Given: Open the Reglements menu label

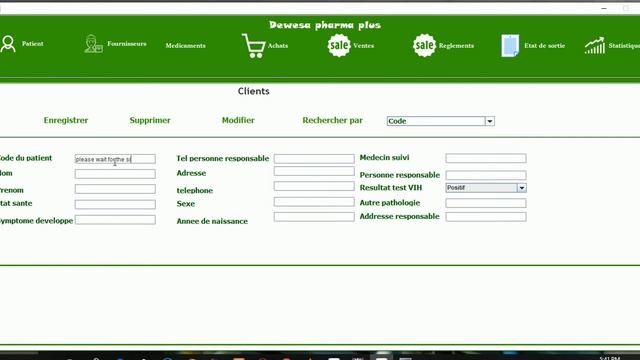Looking at the screenshot, I should coord(456,46).
